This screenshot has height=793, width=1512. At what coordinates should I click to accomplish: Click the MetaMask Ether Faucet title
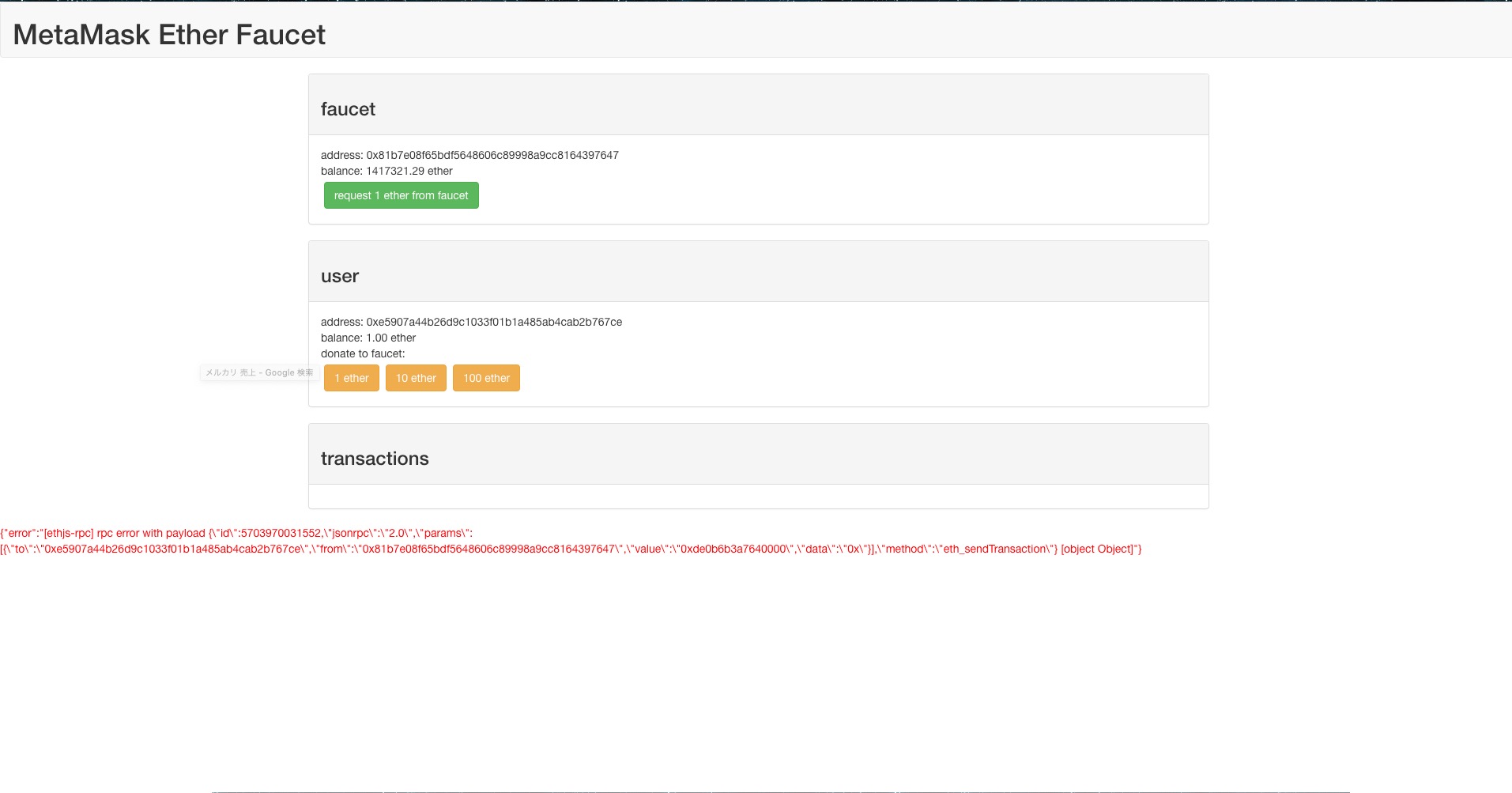(168, 34)
